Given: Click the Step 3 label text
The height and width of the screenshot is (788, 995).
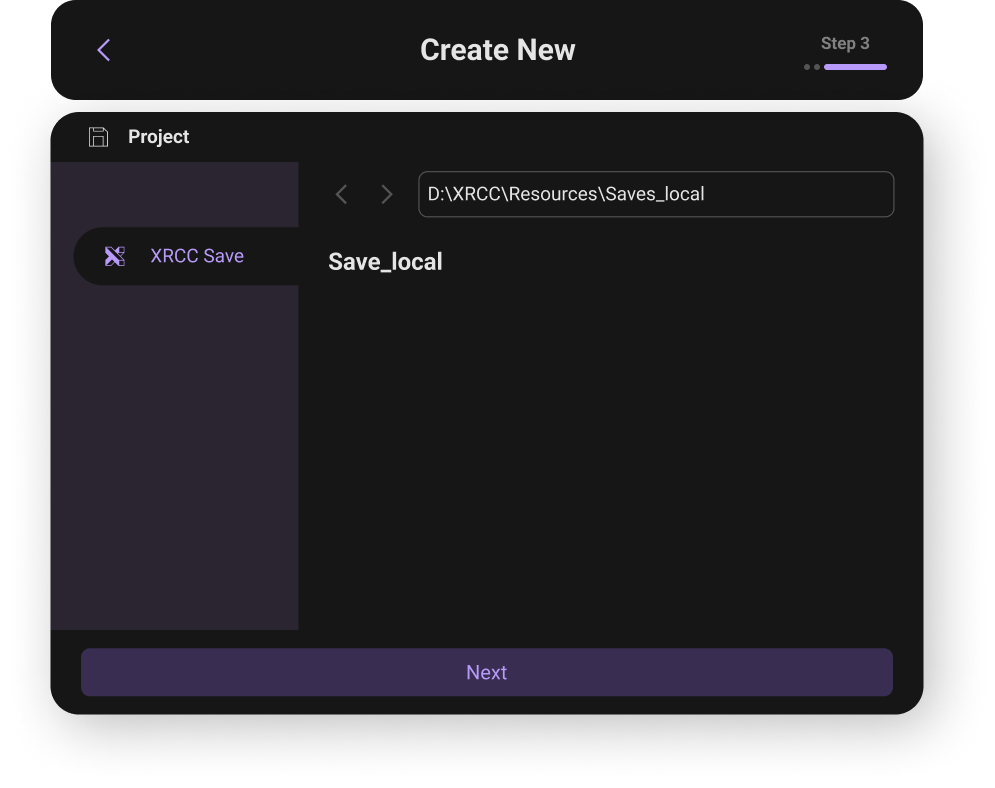Looking at the screenshot, I should pyautogui.click(x=845, y=43).
